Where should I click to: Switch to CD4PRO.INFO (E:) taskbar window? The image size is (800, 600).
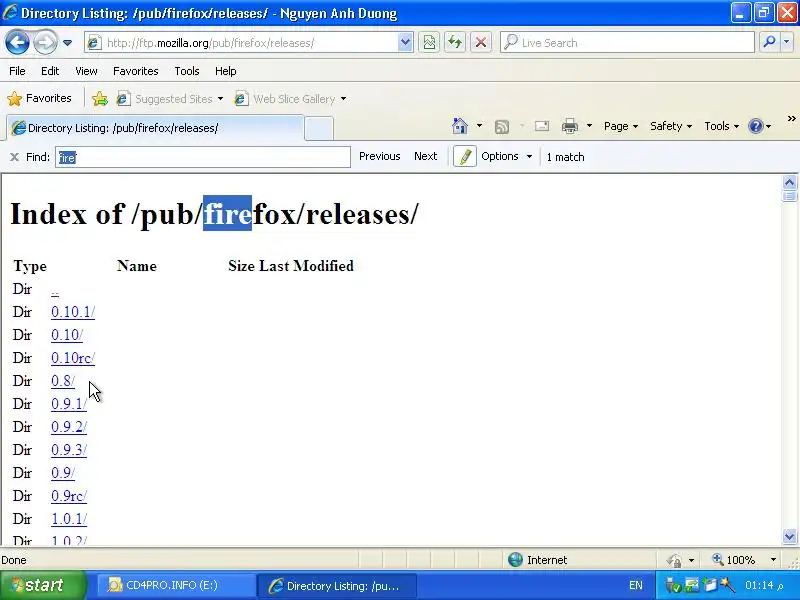pyautogui.click(x=177, y=585)
